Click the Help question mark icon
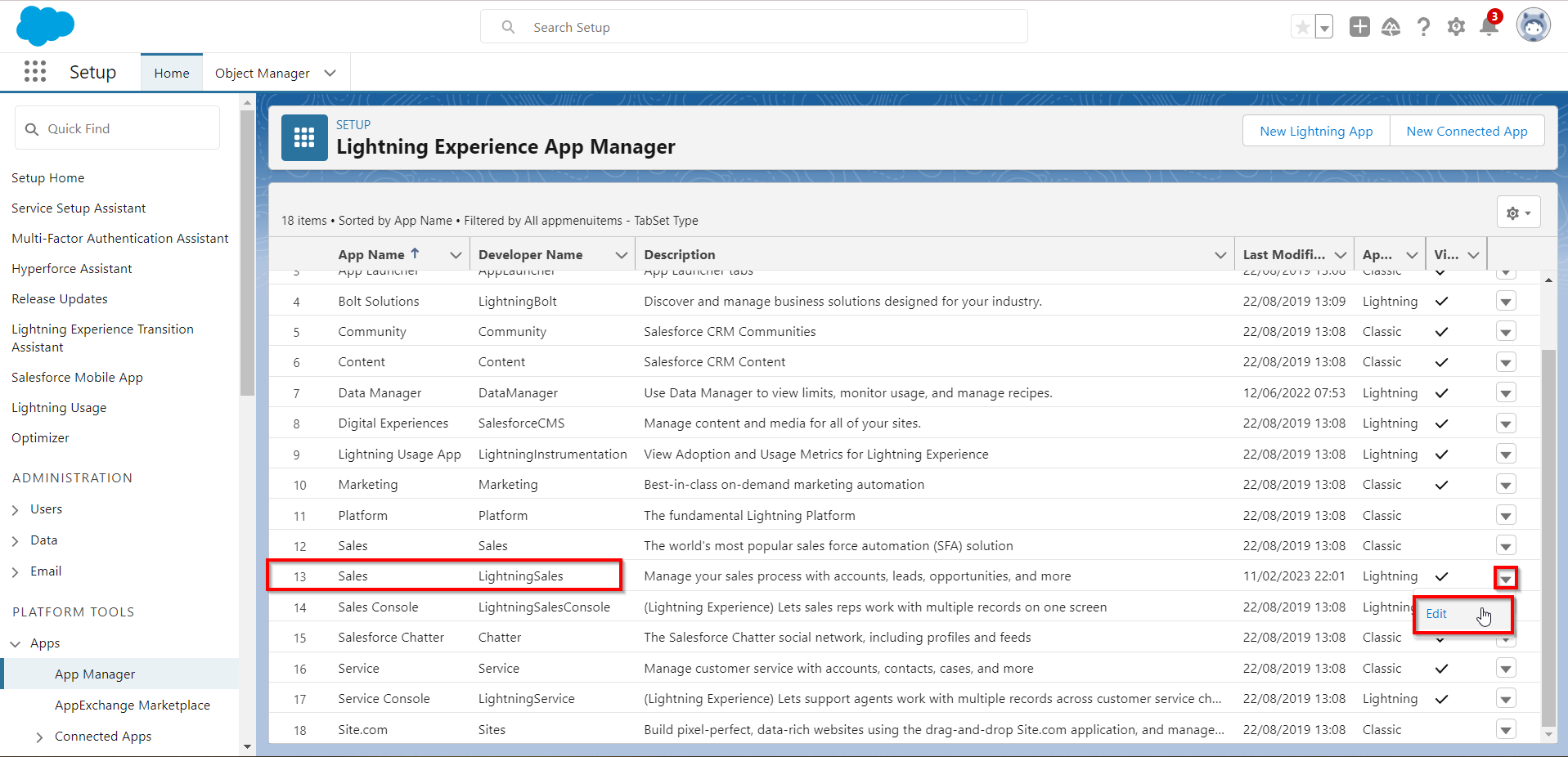 [1423, 27]
